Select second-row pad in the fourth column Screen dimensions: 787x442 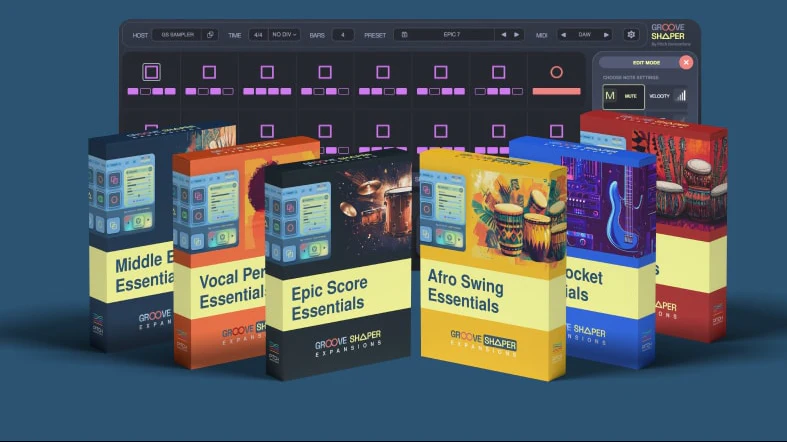[x=325, y=131]
